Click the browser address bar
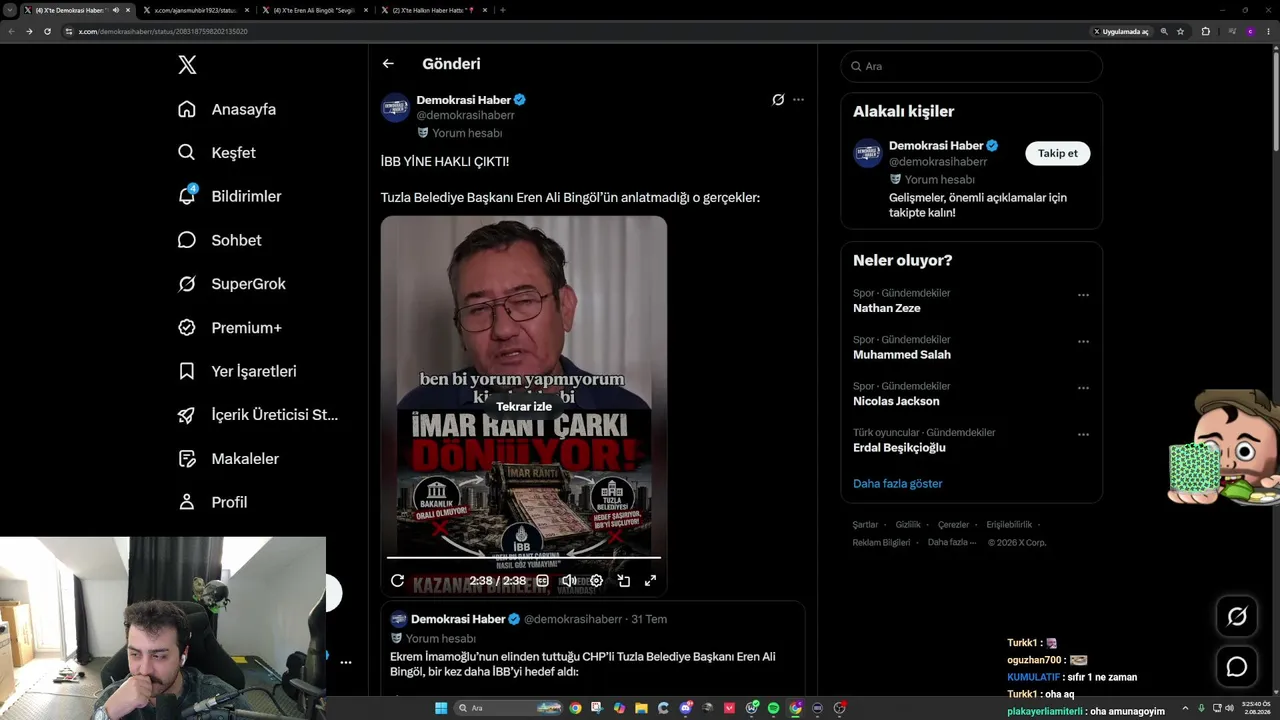This screenshot has height=720, width=1280. [x=575, y=31]
